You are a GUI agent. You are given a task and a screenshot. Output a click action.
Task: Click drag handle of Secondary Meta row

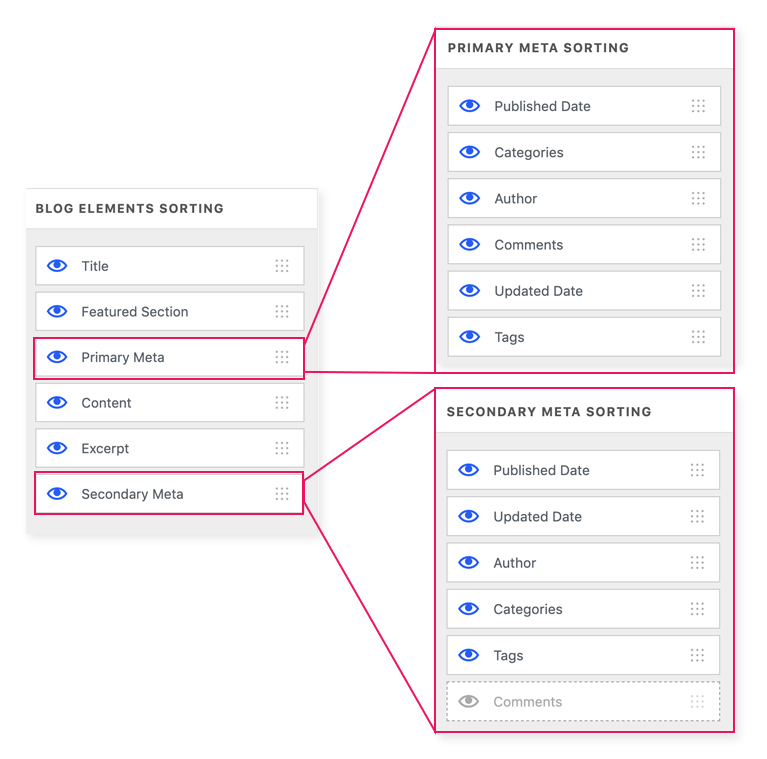point(282,493)
